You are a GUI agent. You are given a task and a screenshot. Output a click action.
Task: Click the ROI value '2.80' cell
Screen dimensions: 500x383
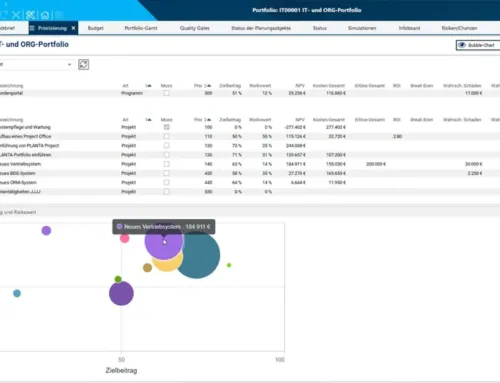(x=397, y=136)
